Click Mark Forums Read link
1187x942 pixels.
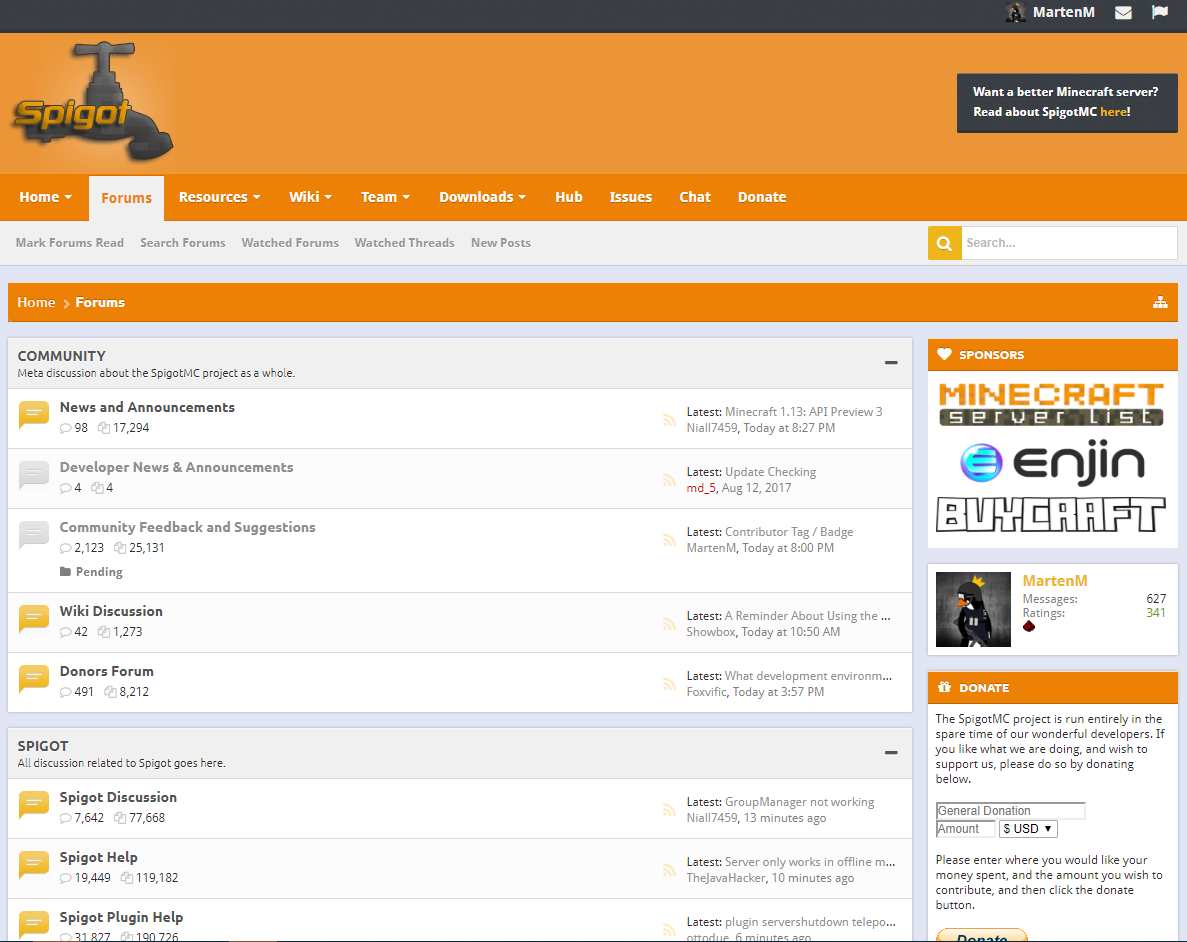pyautogui.click(x=70, y=243)
